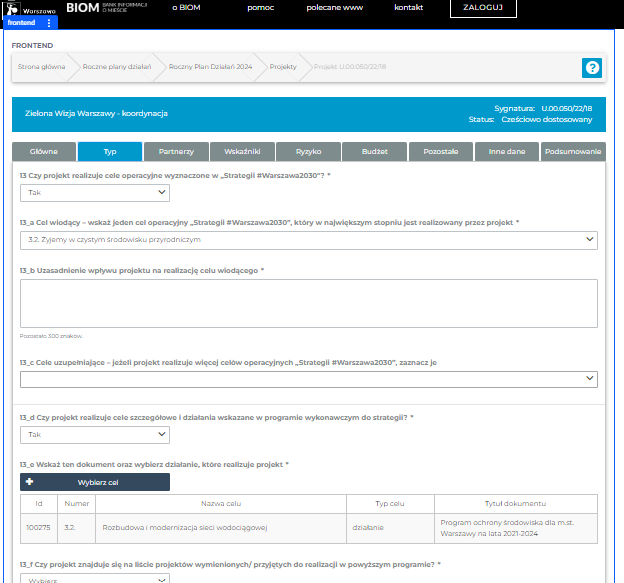
Task: Open the I3_d Tak dropdown
Action: click(95, 435)
